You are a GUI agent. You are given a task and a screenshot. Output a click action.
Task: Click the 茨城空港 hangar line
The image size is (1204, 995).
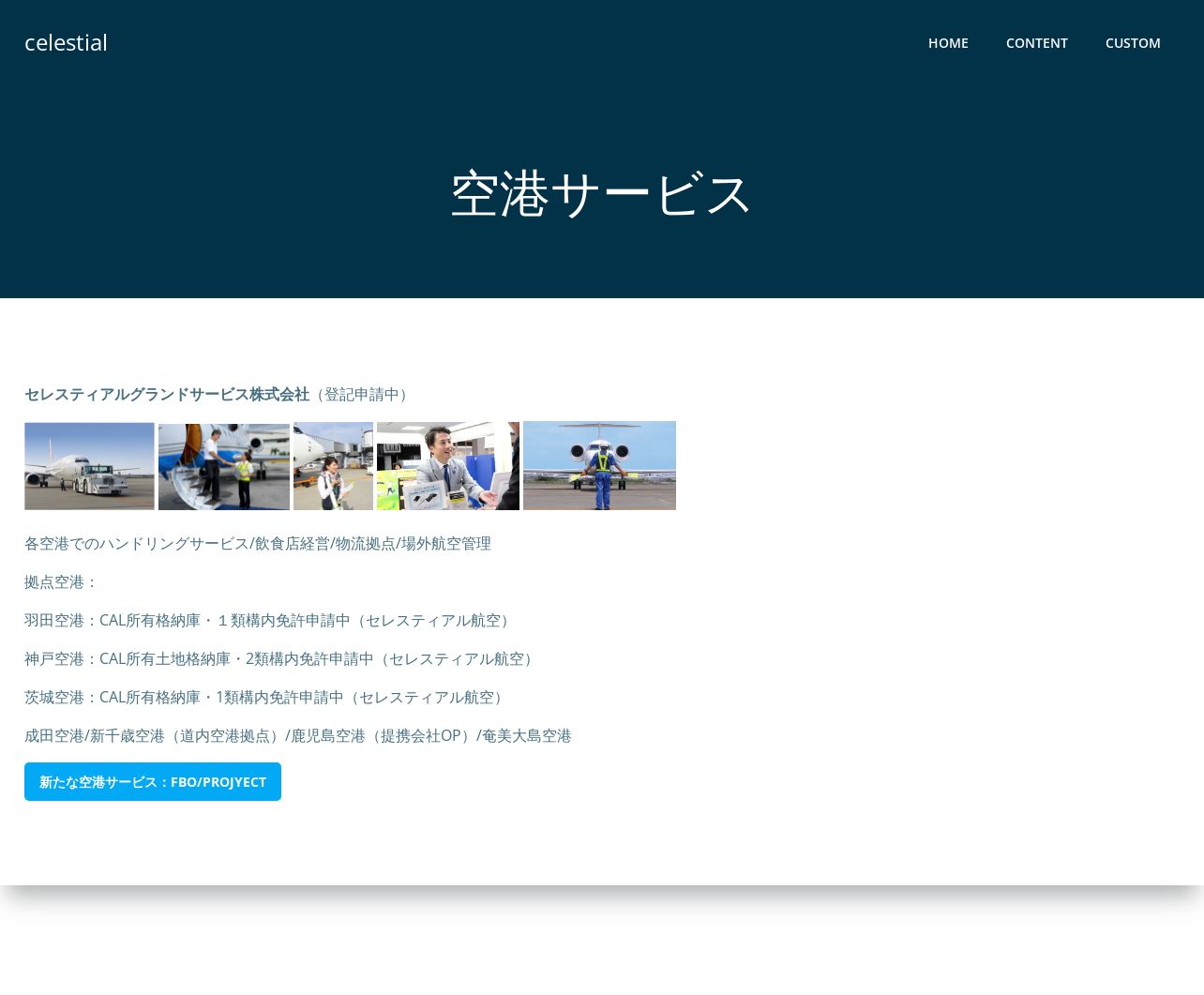[266, 697]
